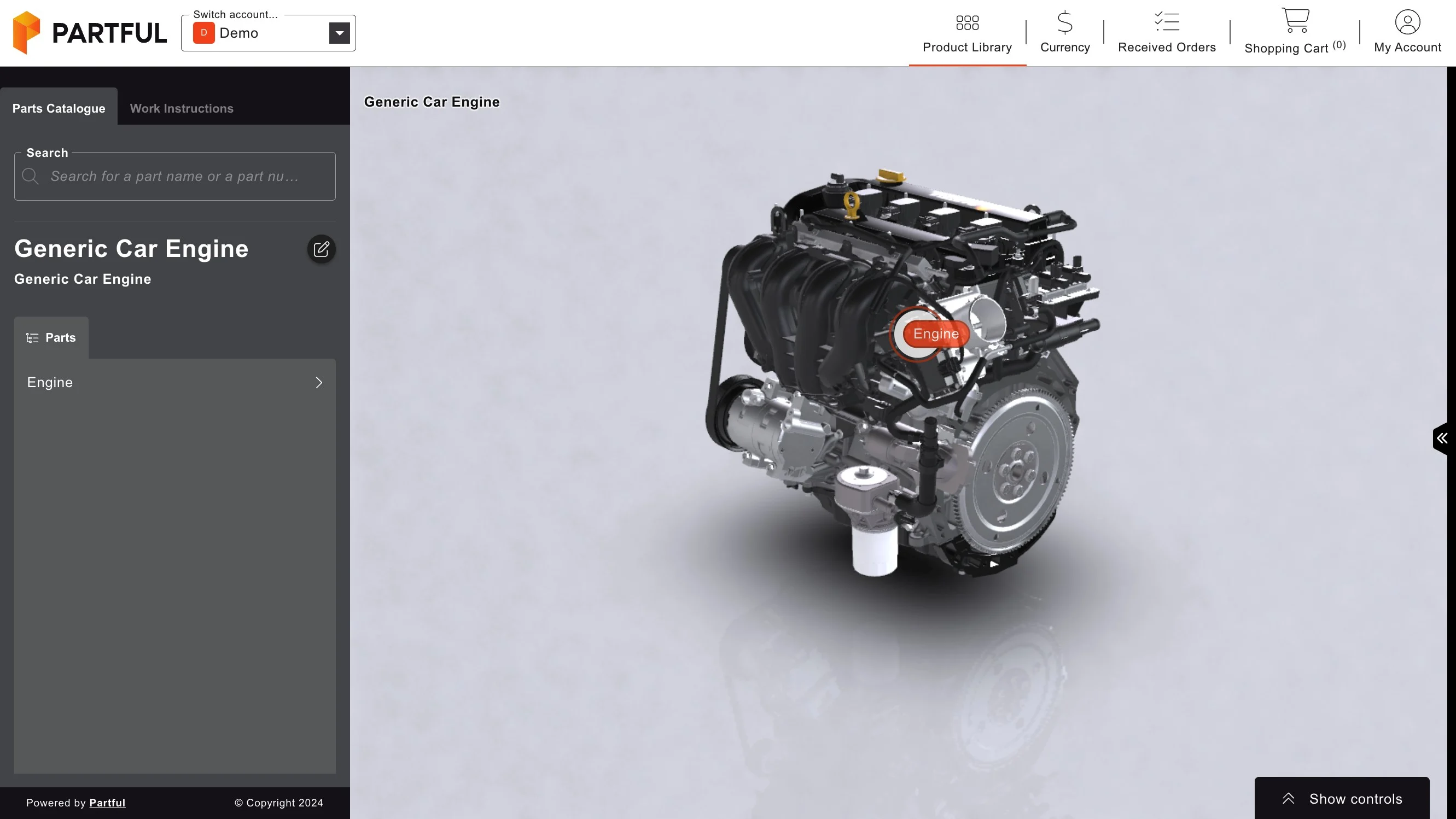
Task: Select the Engine row in parts list
Action: 174,383
